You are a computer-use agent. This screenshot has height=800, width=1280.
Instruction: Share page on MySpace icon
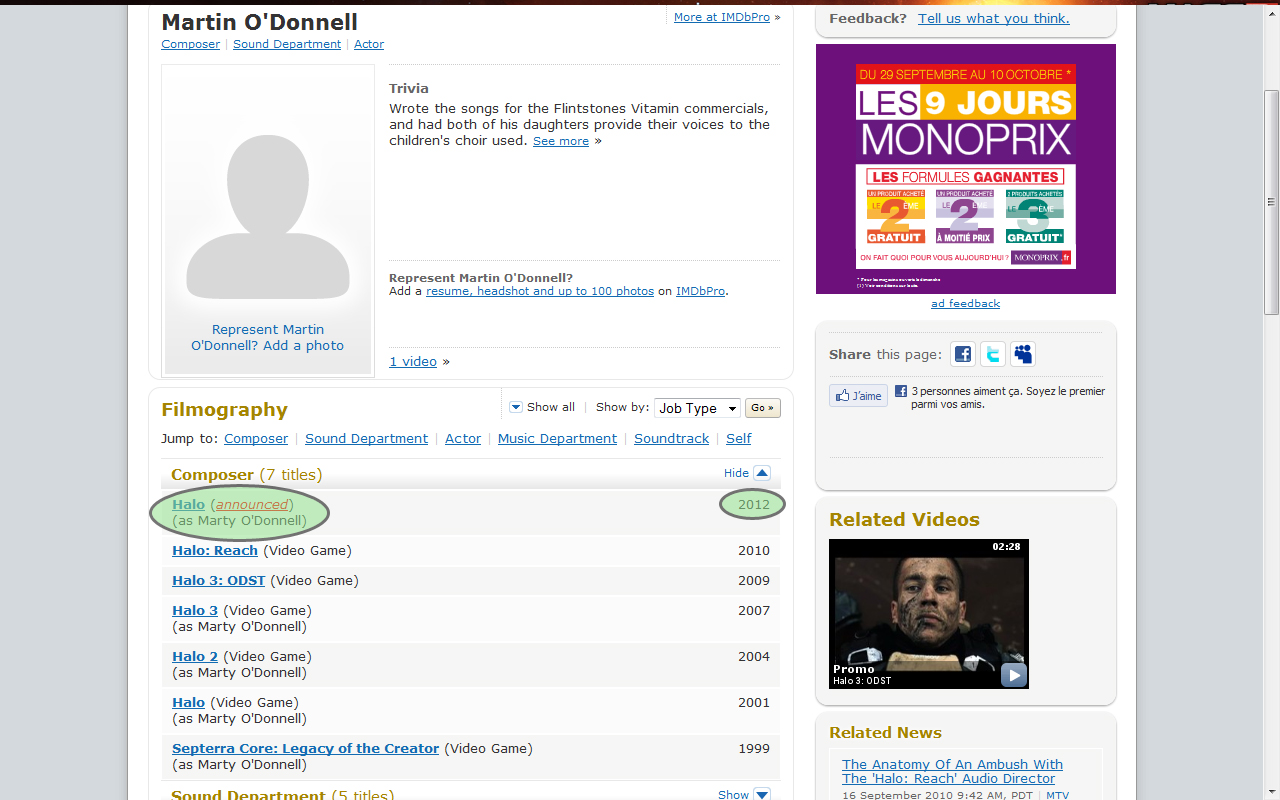(1022, 354)
